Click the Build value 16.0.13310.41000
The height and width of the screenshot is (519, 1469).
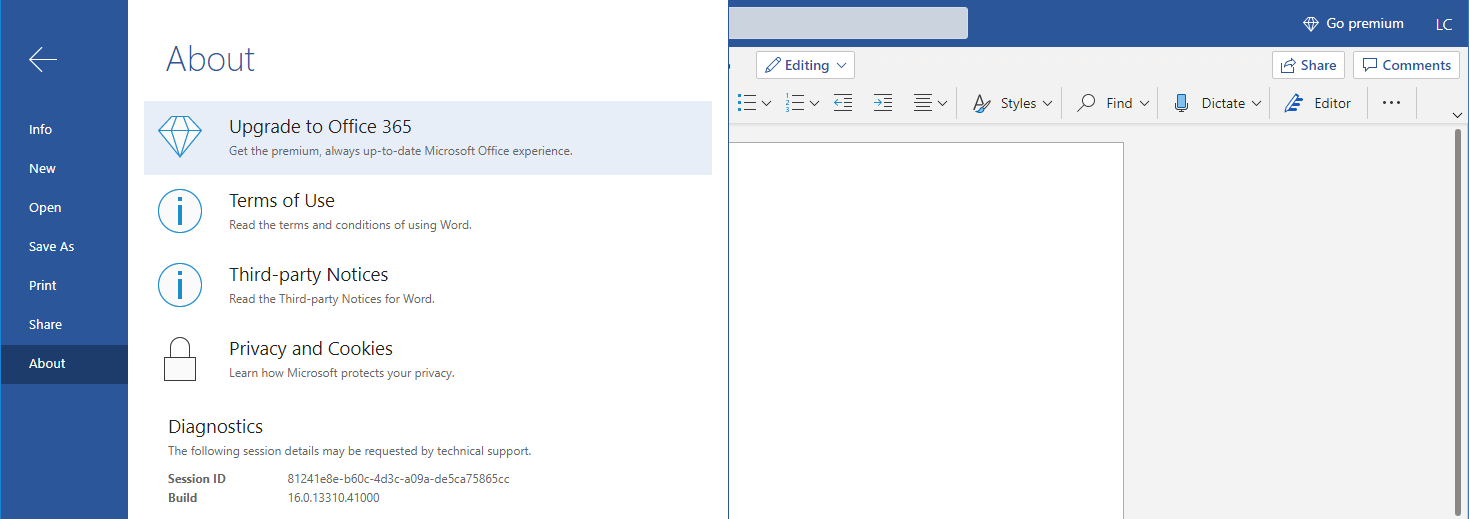click(x=333, y=498)
